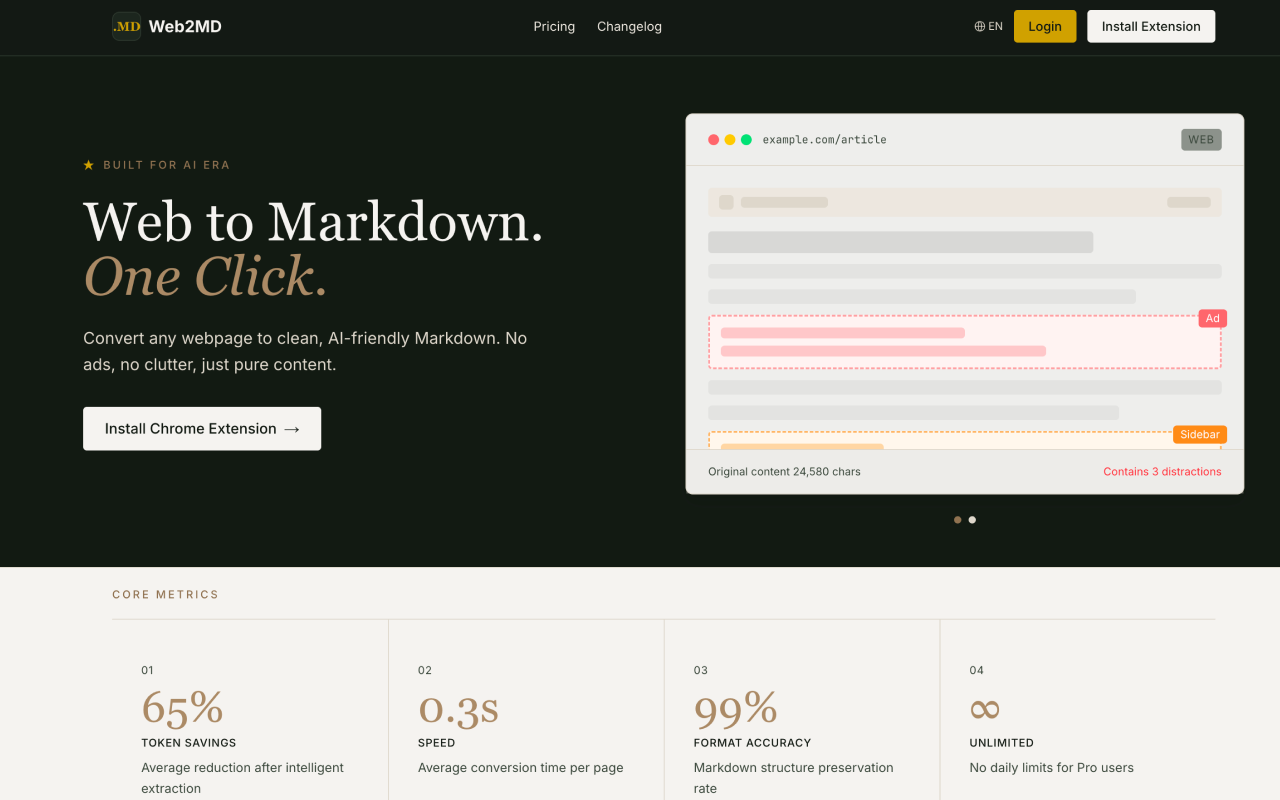Click the red window dot in preview
This screenshot has width=1280, height=800.
[x=714, y=140]
